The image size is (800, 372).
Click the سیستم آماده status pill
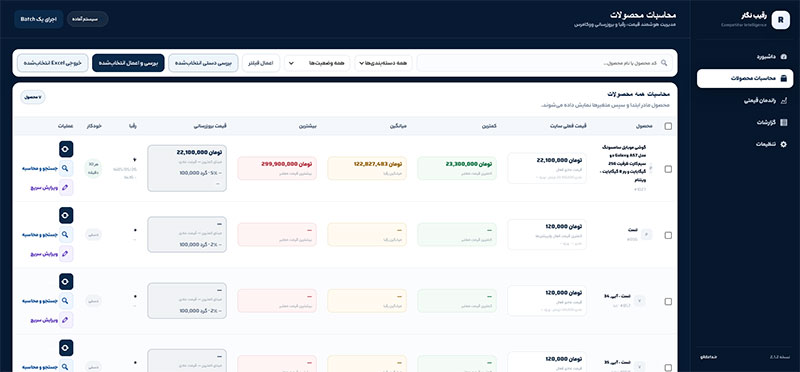pyautogui.click(x=88, y=19)
